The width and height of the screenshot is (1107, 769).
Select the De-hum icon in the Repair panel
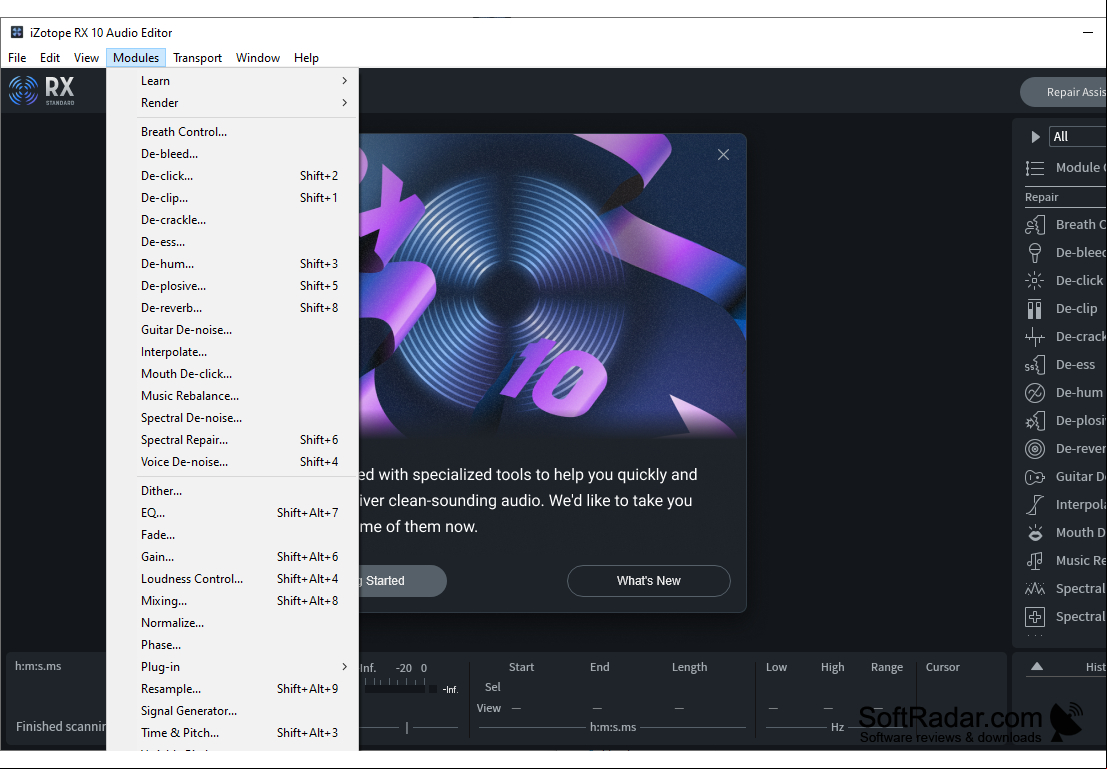[1034, 393]
